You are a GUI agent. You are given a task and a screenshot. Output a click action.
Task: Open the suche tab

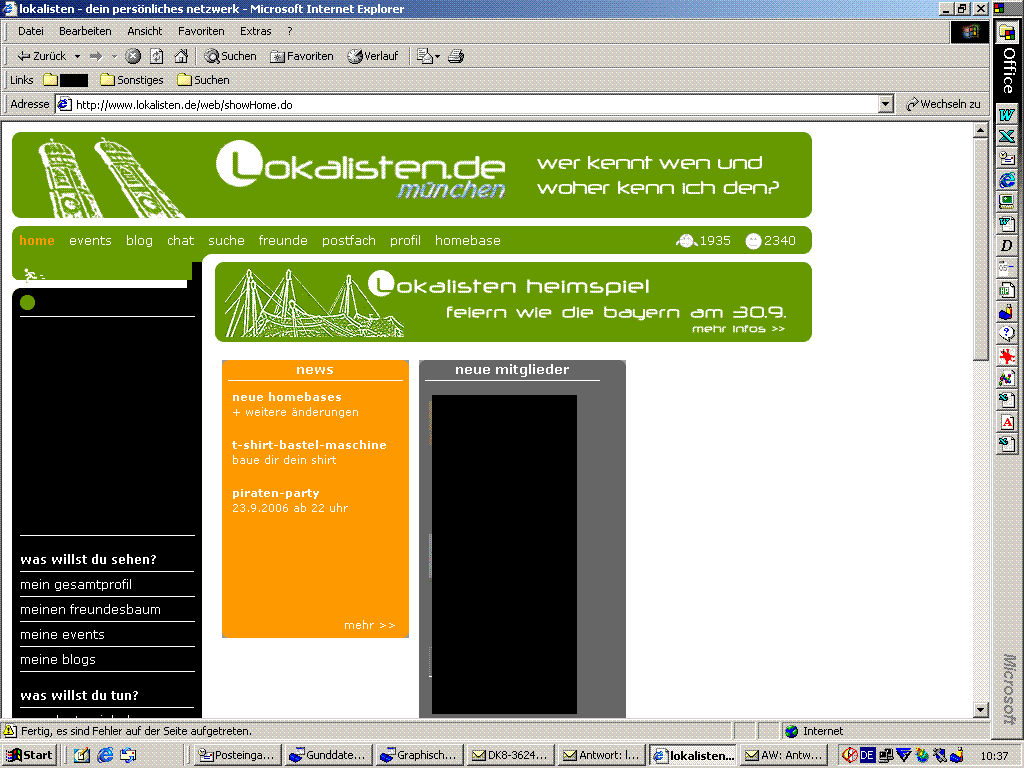[226, 240]
